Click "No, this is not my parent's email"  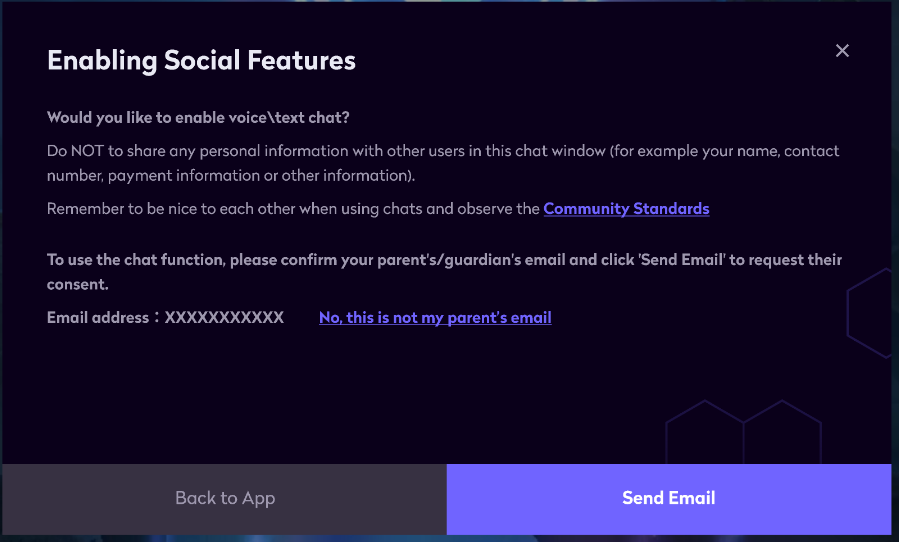click(x=435, y=318)
